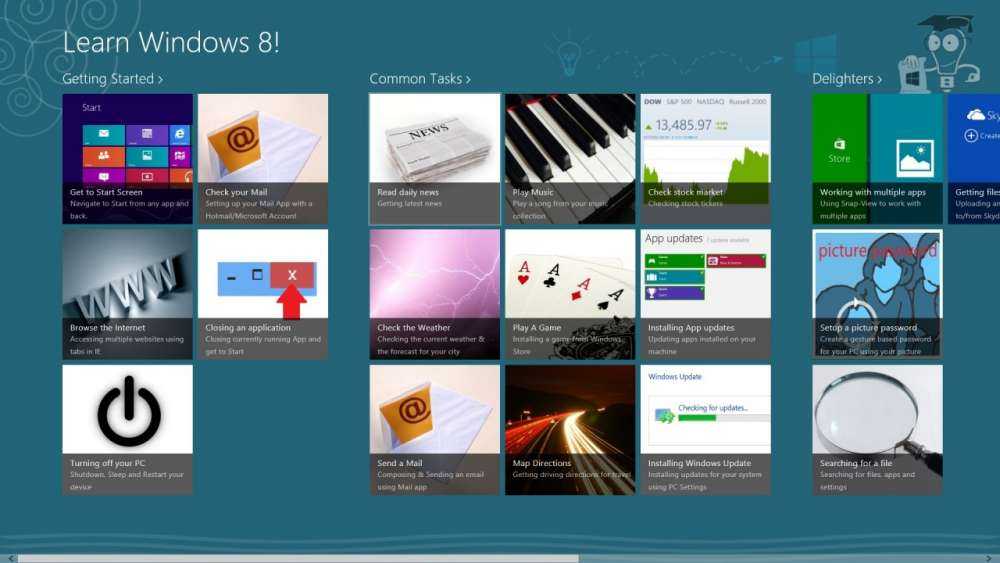Open the Check stock market tile
The height and width of the screenshot is (563, 1000).
[x=705, y=159]
